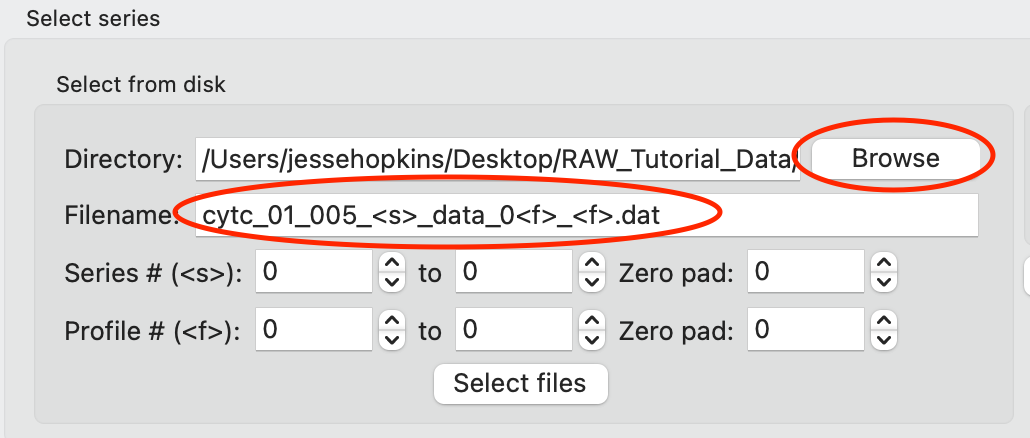Decrease the Profile # end value
Screen dimensions: 1030x438
(592, 339)
